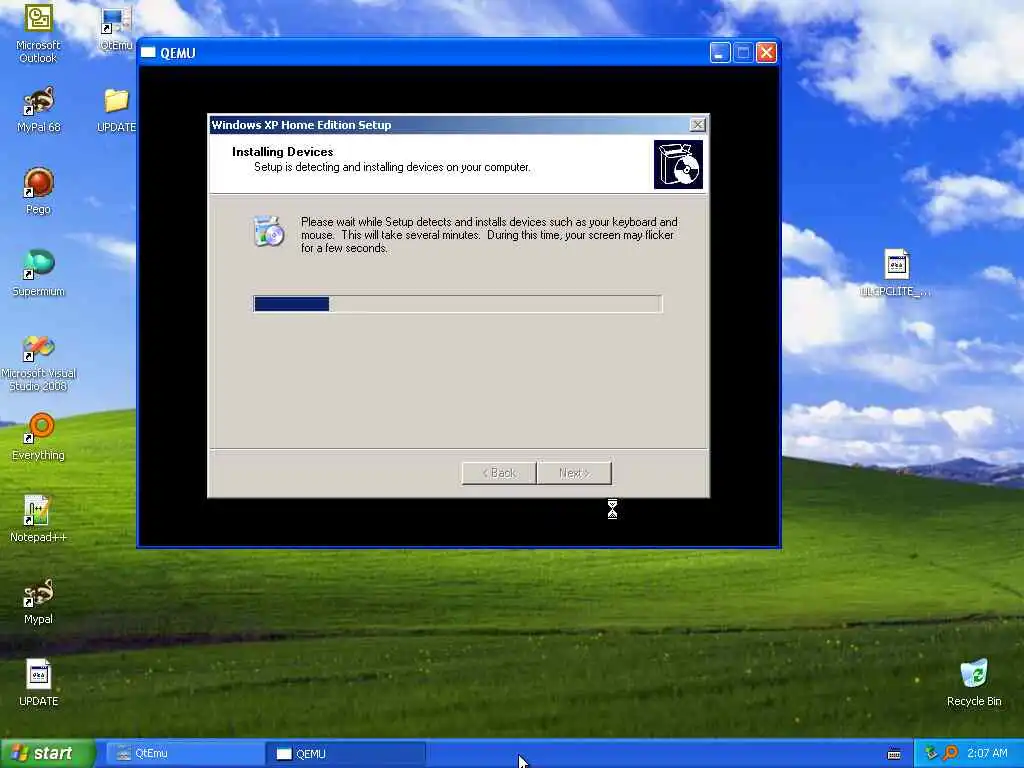Open the Microsoft Outlook desktop icon
Screen dimensions: 1024x768
pyautogui.click(x=38, y=33)
